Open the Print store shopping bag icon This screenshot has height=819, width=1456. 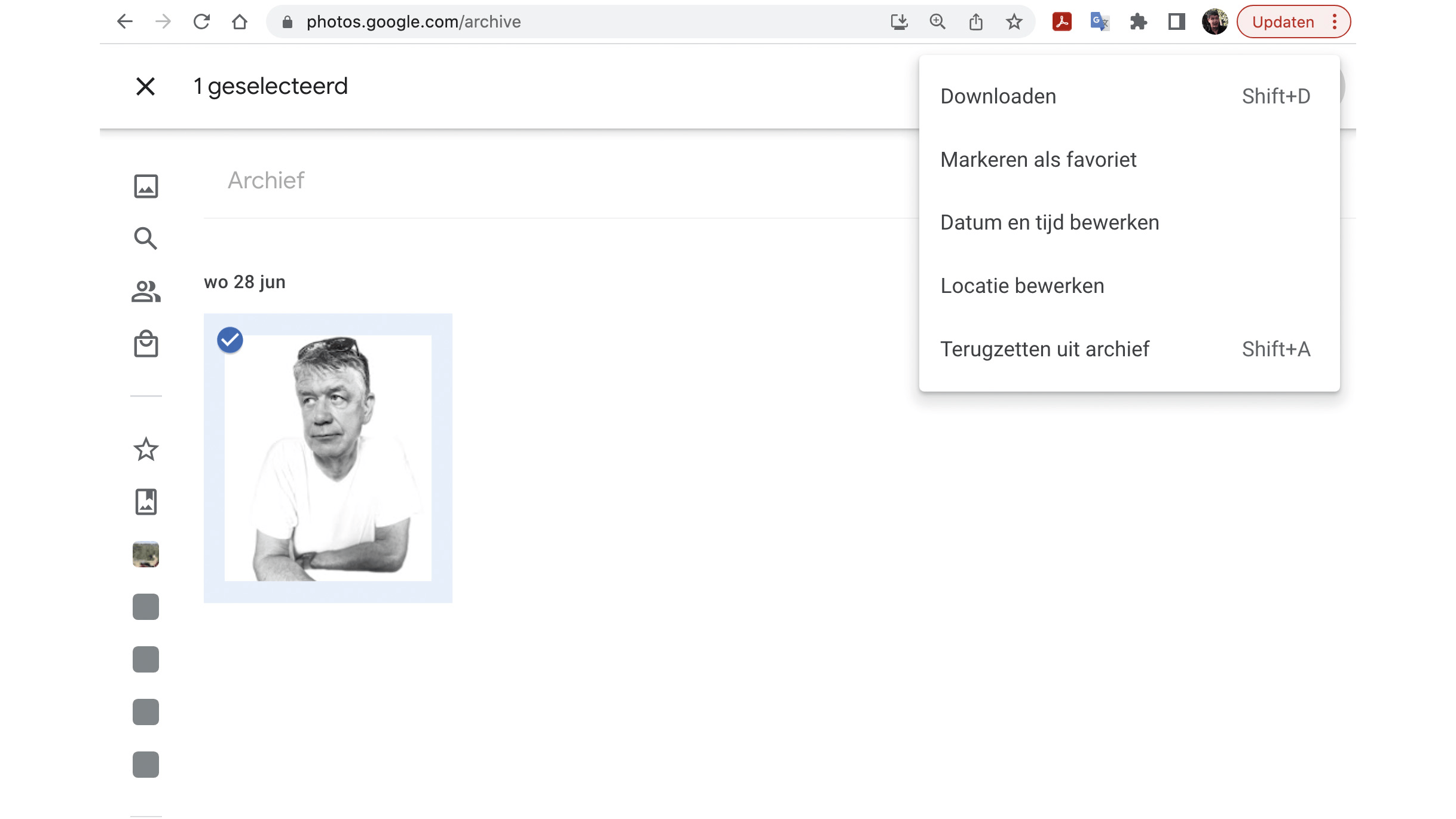(x=146, y=344)
